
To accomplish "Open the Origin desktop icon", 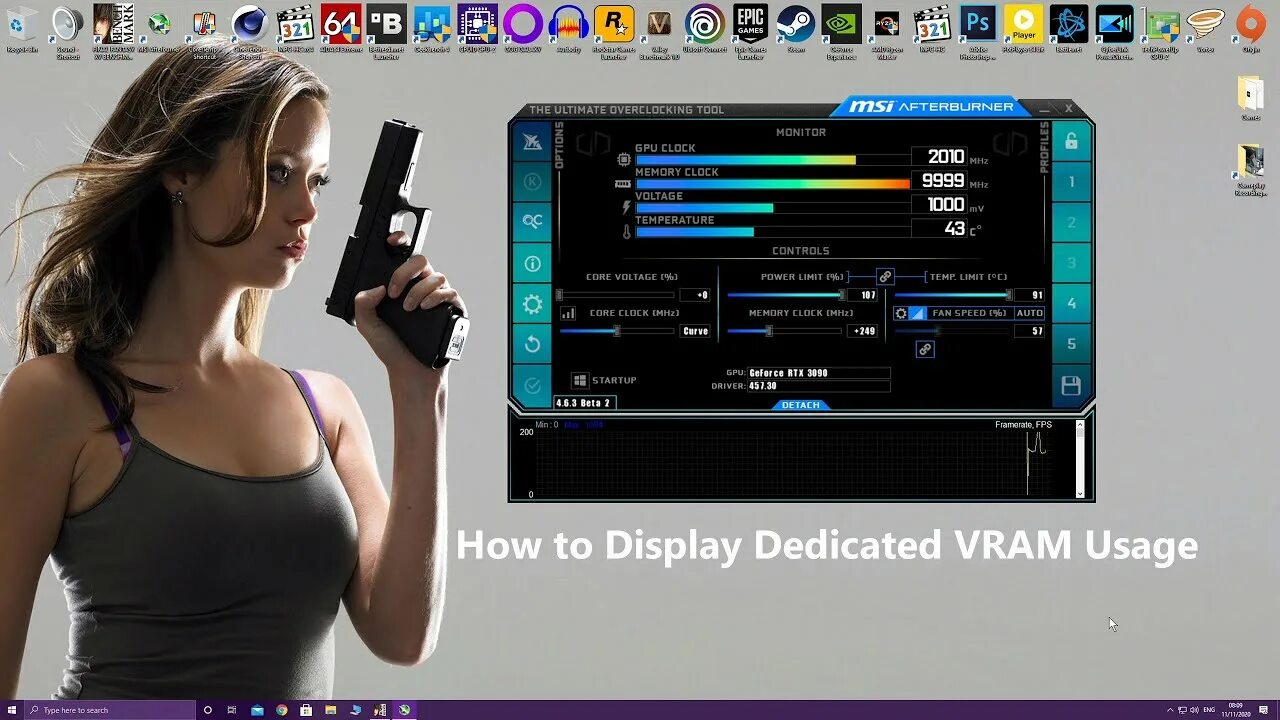I will tap(1250, 28).
